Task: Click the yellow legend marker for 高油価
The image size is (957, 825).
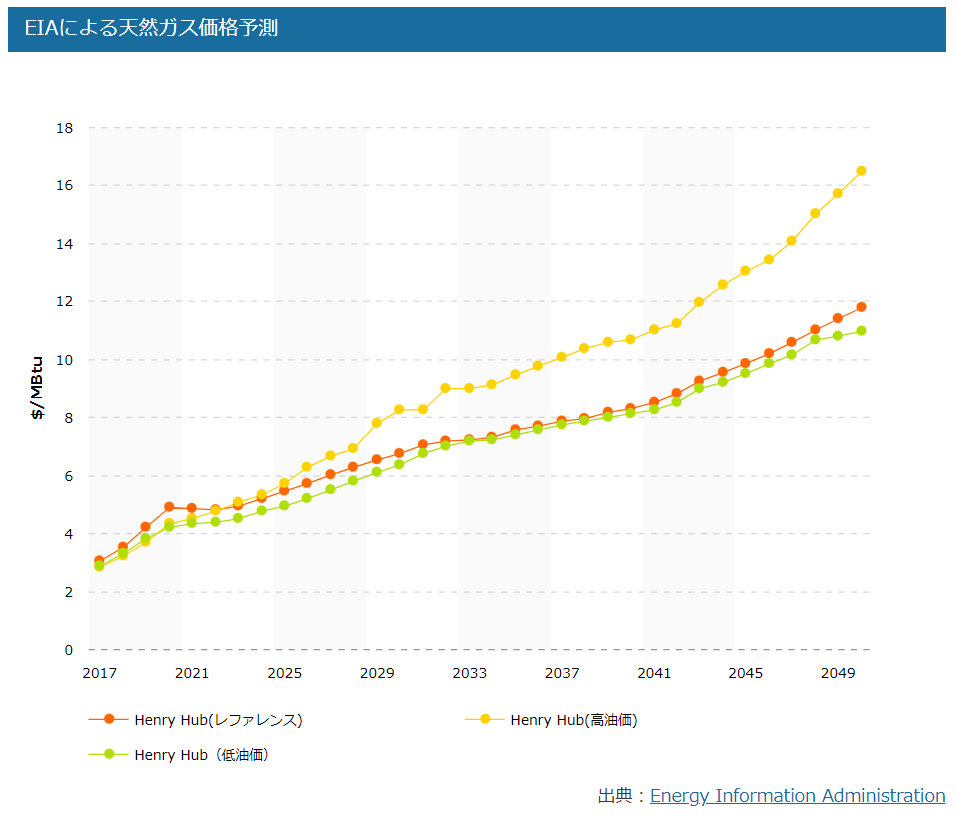Action: (x=485, y=719)
